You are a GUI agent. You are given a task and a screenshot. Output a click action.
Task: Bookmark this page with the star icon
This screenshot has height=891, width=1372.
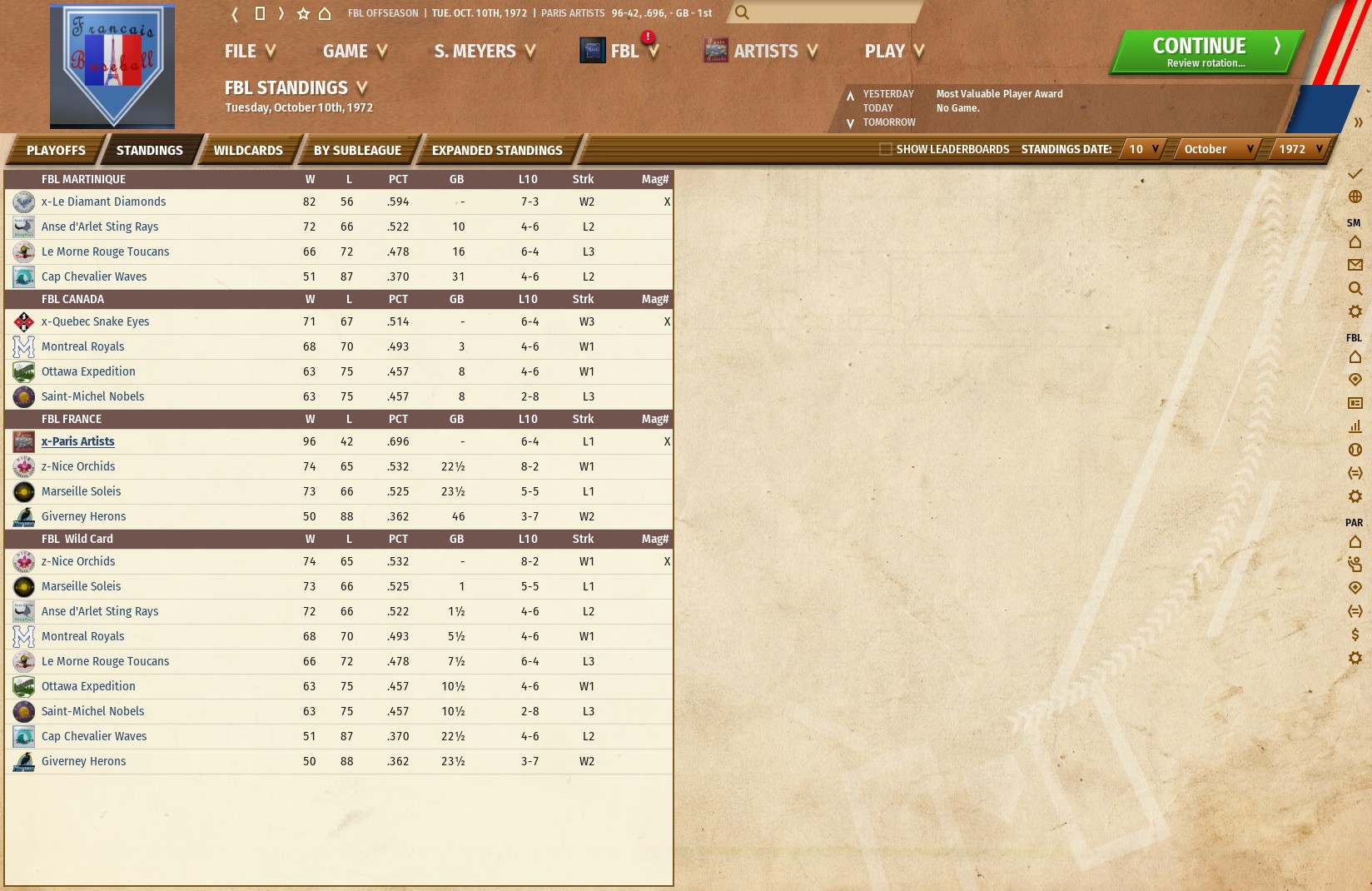click(x=303, y=13)
